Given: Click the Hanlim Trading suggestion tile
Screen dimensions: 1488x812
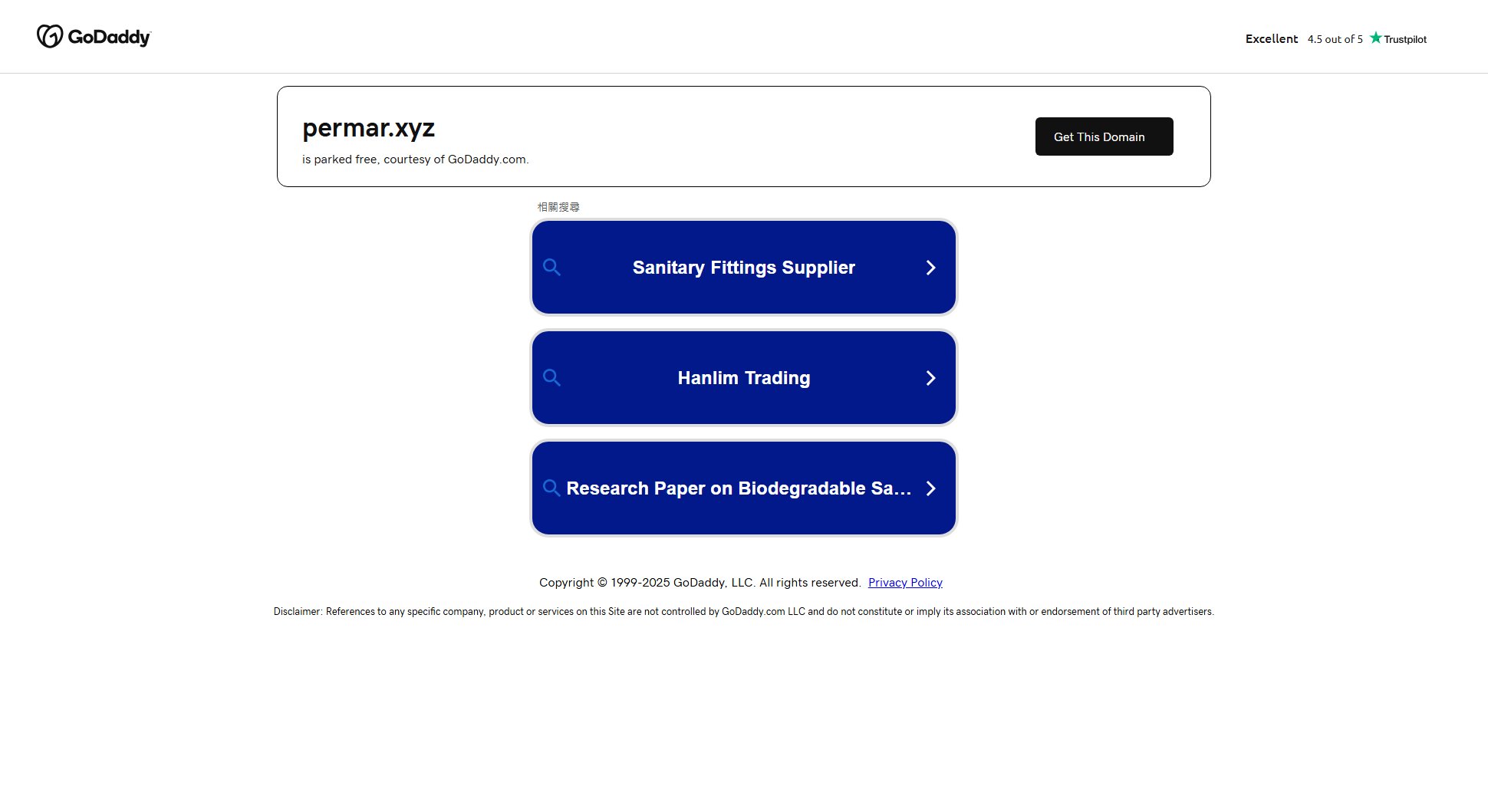Looking at the screenshot, I should pos(743,377).
